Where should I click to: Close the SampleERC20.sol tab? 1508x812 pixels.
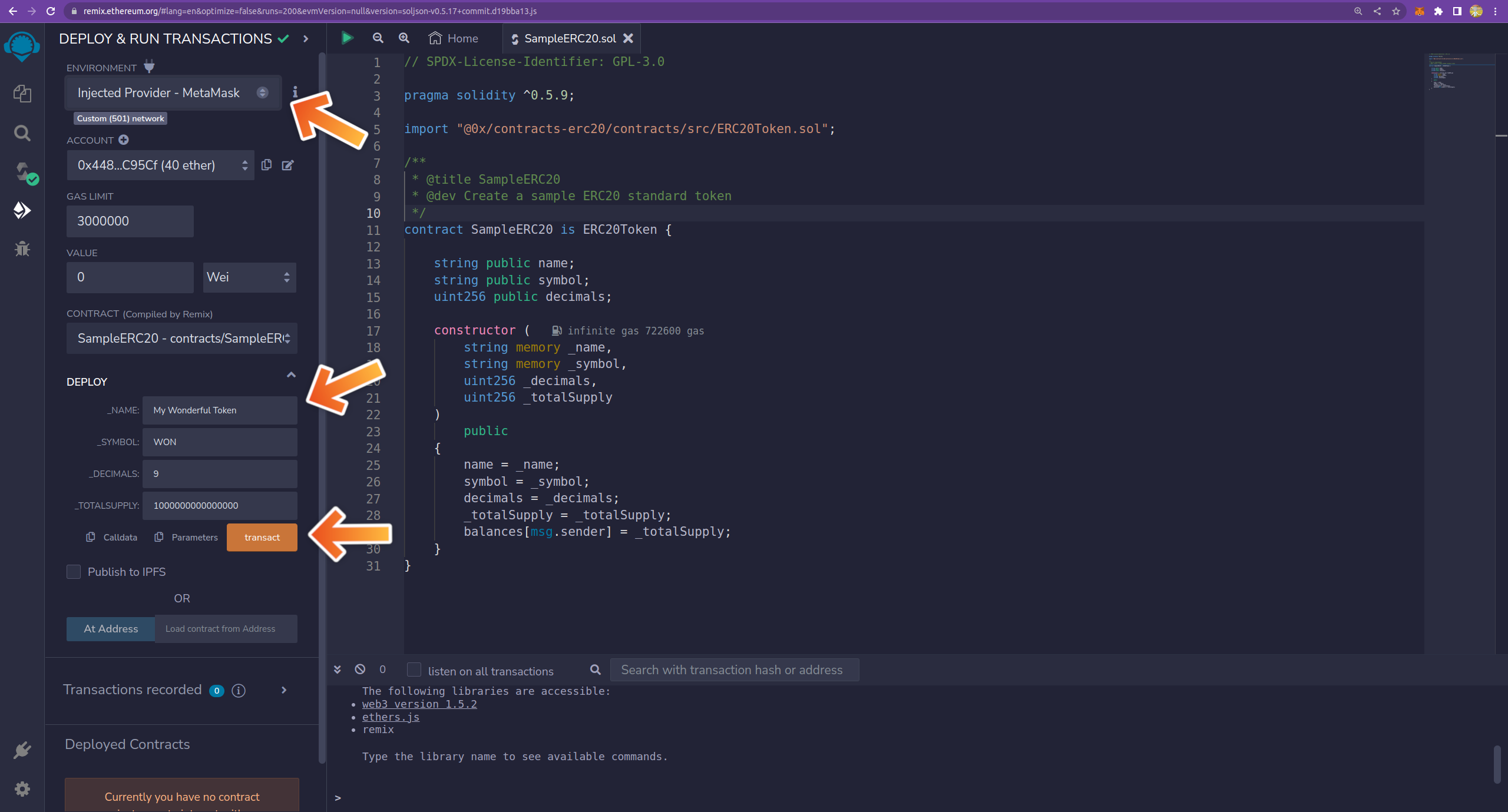pos(629,38)
